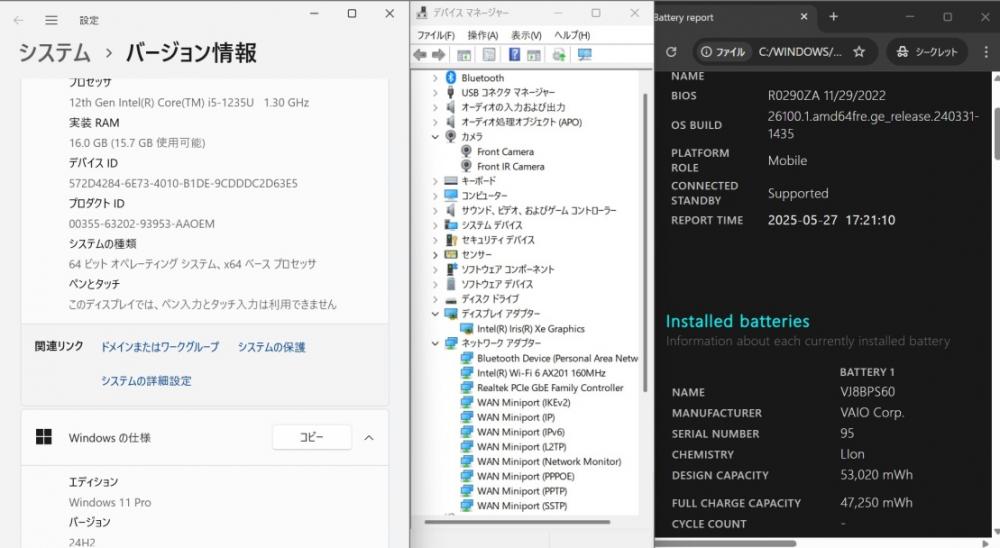Expand the センサー category
This screenshot has height=548, width=1000.
point(435,255)
